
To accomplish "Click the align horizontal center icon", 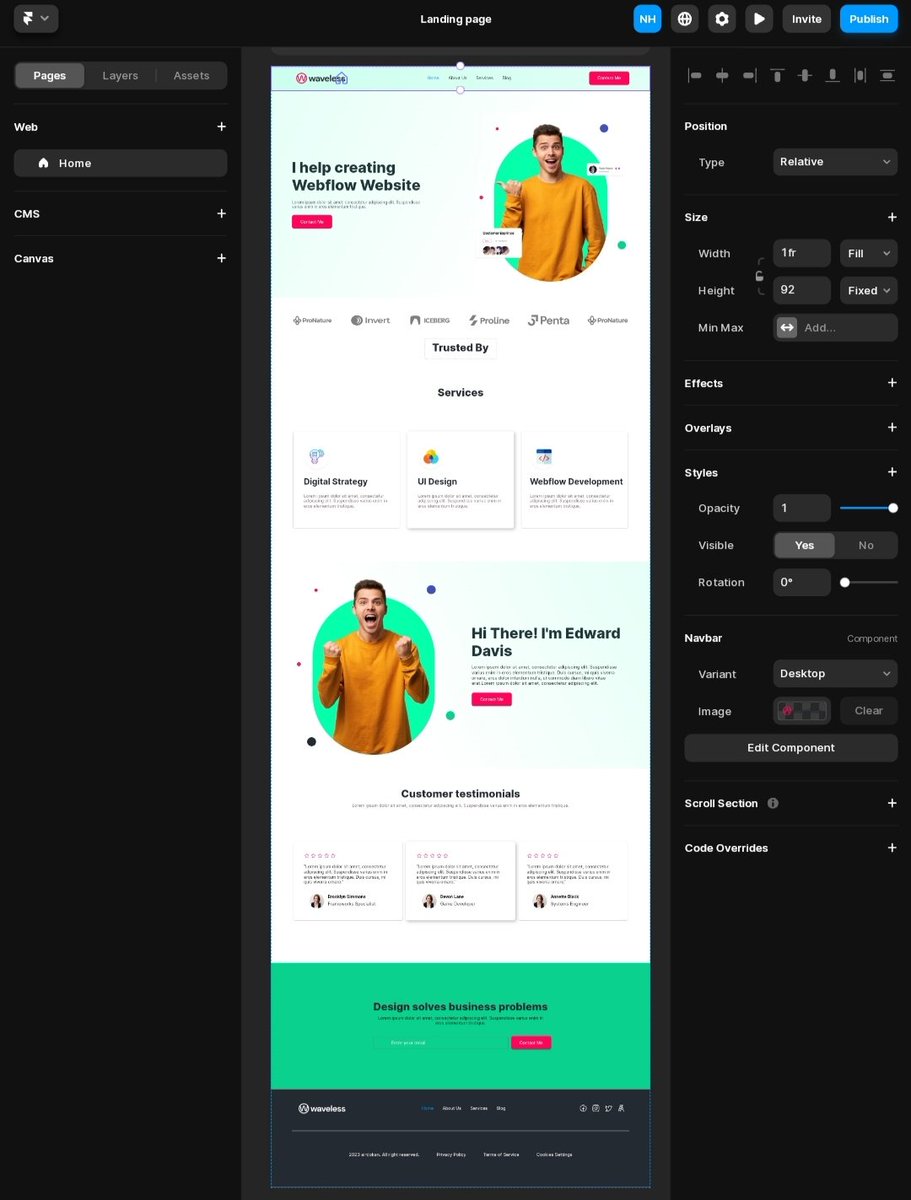I will (722, 75).
